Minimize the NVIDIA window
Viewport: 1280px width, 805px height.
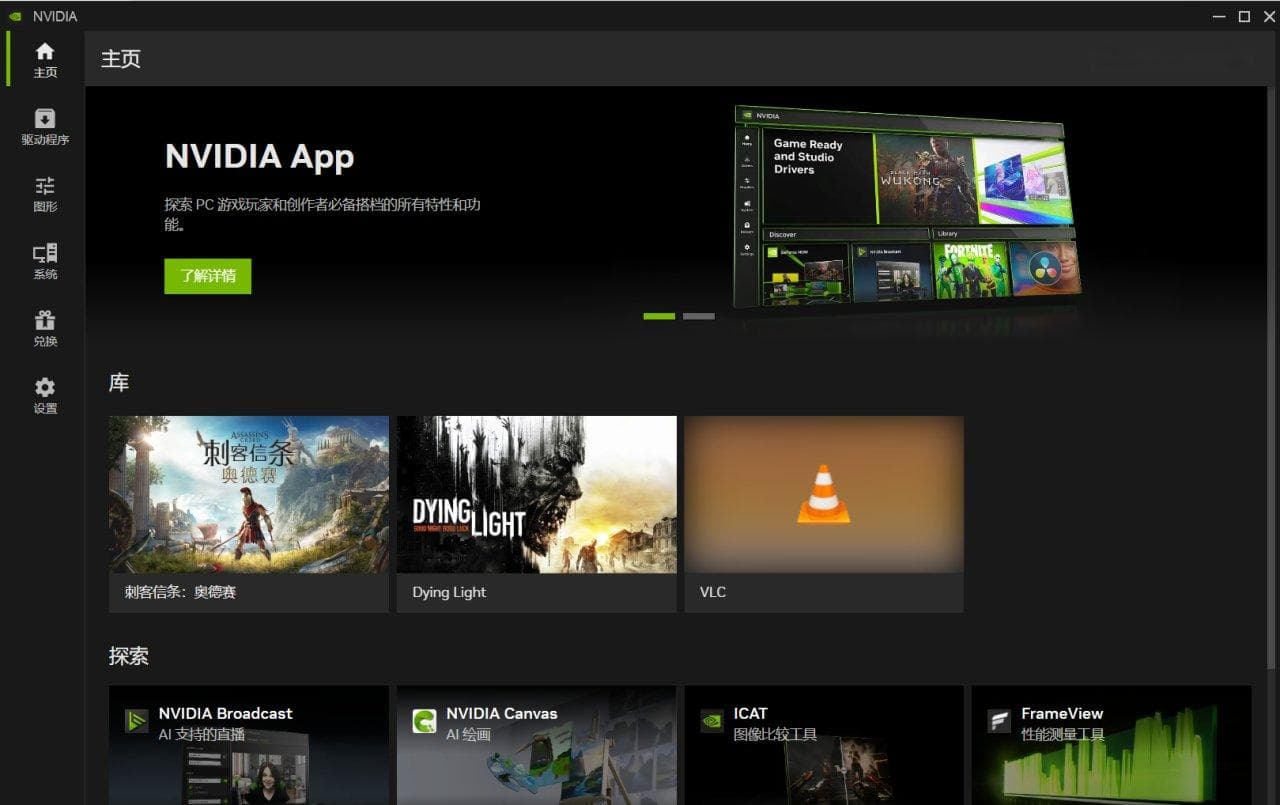pyautogui.click(x=1218, y=16)
